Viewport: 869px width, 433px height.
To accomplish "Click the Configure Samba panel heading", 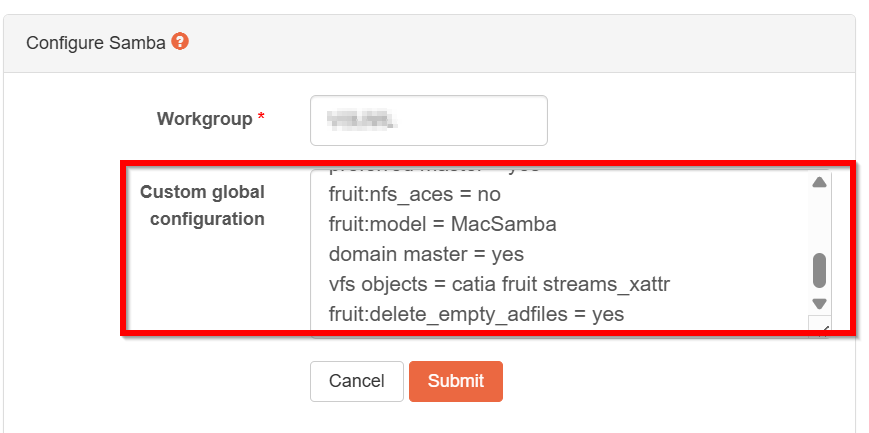I will (x=95, y=43).
